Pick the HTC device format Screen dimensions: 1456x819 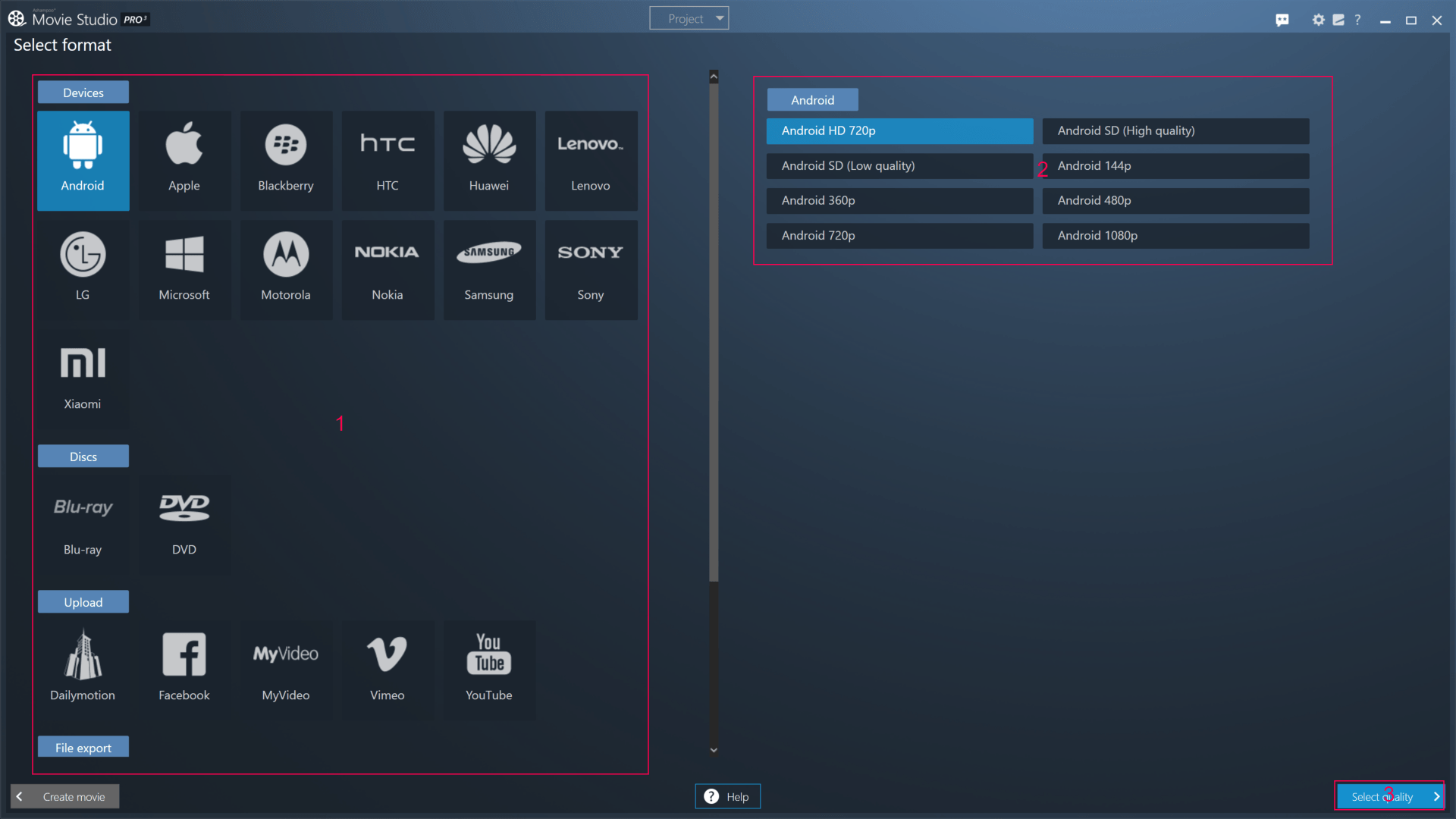[388, 161]
